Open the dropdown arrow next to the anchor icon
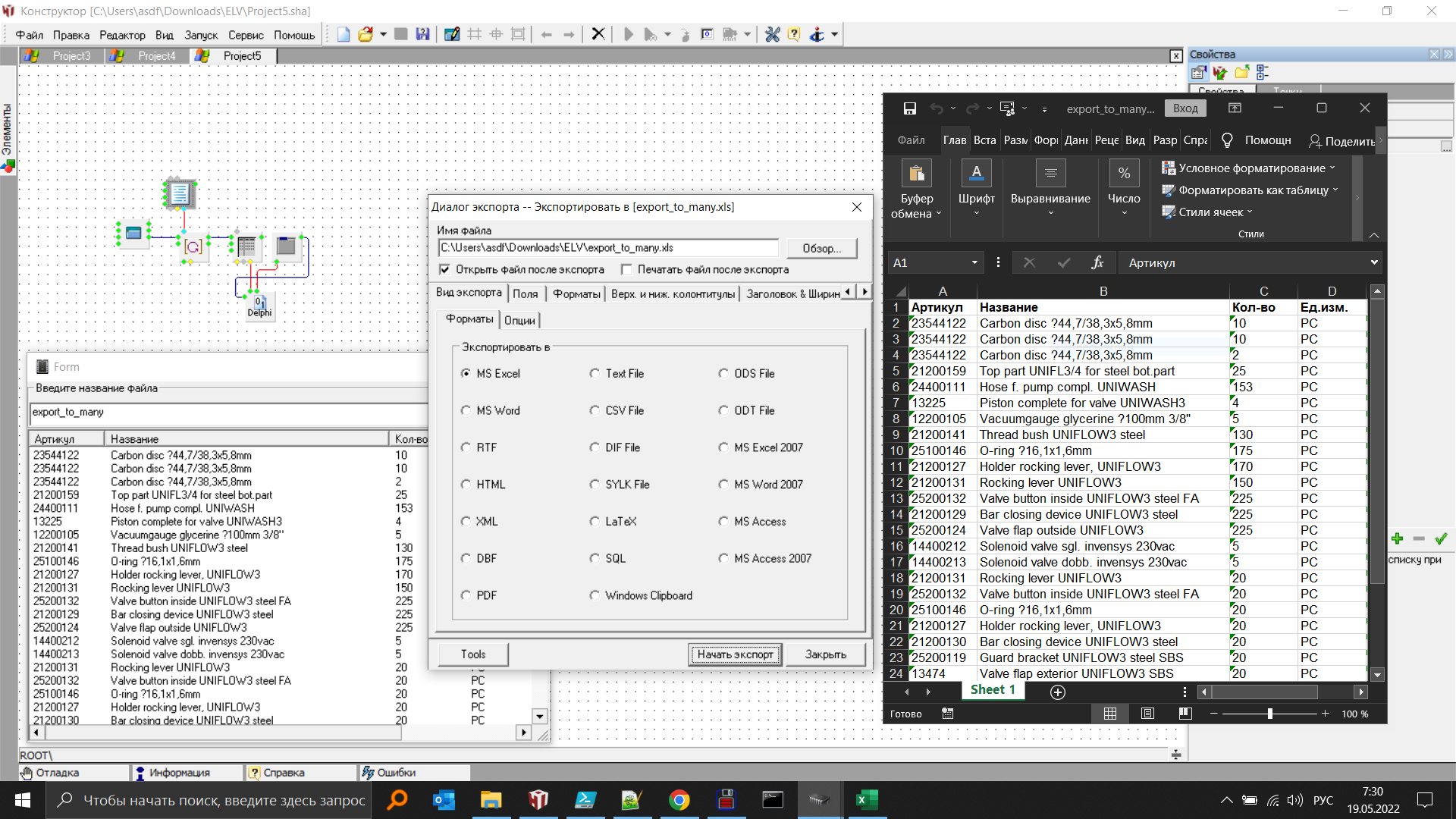The width and height of the screenshot is (1456, 819). click(834, 34)
